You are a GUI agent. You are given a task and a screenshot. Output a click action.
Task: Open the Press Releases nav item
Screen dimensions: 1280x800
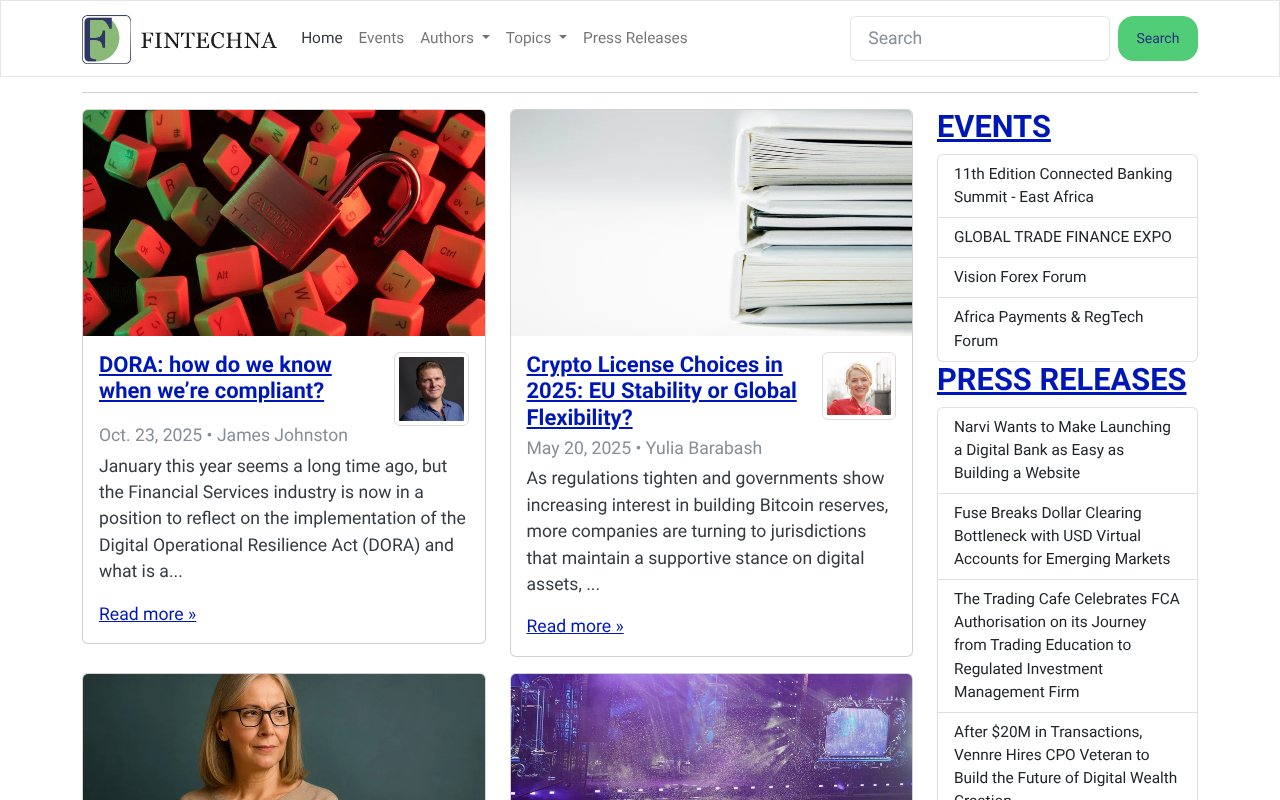coord(635,38)
